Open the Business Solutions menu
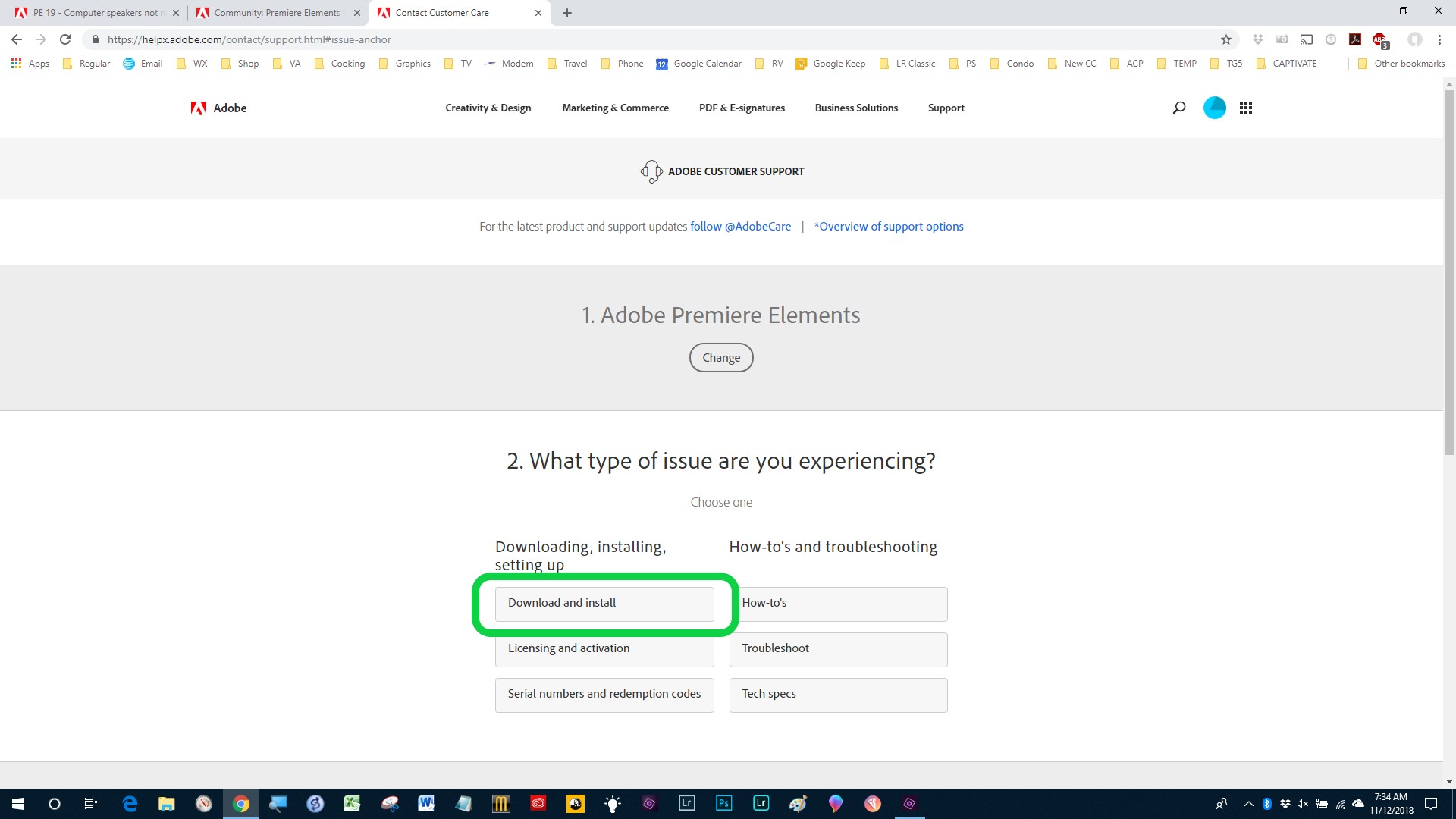 [x=857, y=108]
